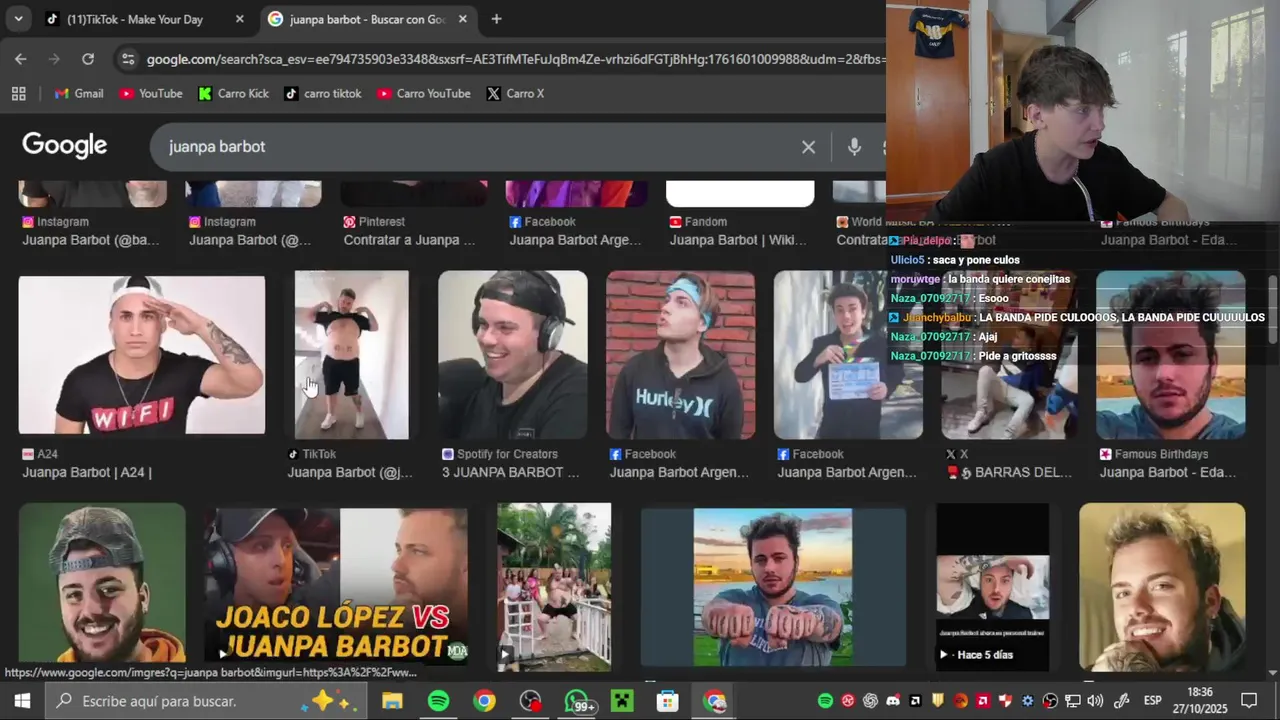Go back to the previous page
This screenshot has width=1280, height=720.
tap(20, 59)
